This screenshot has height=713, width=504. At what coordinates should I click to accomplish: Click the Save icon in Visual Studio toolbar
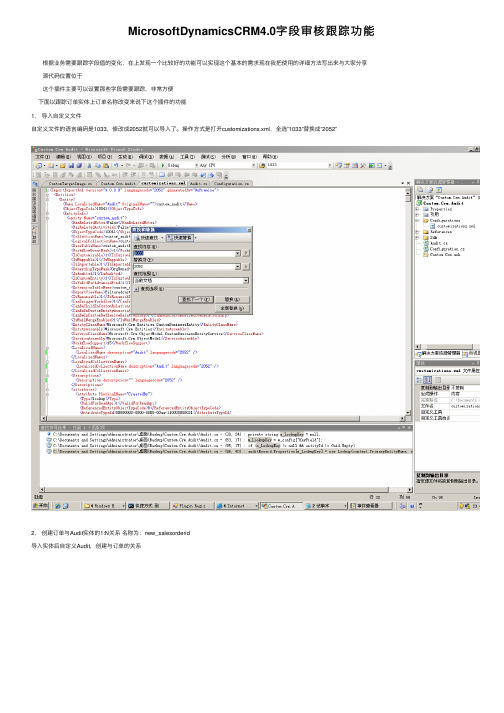point(71,166)
